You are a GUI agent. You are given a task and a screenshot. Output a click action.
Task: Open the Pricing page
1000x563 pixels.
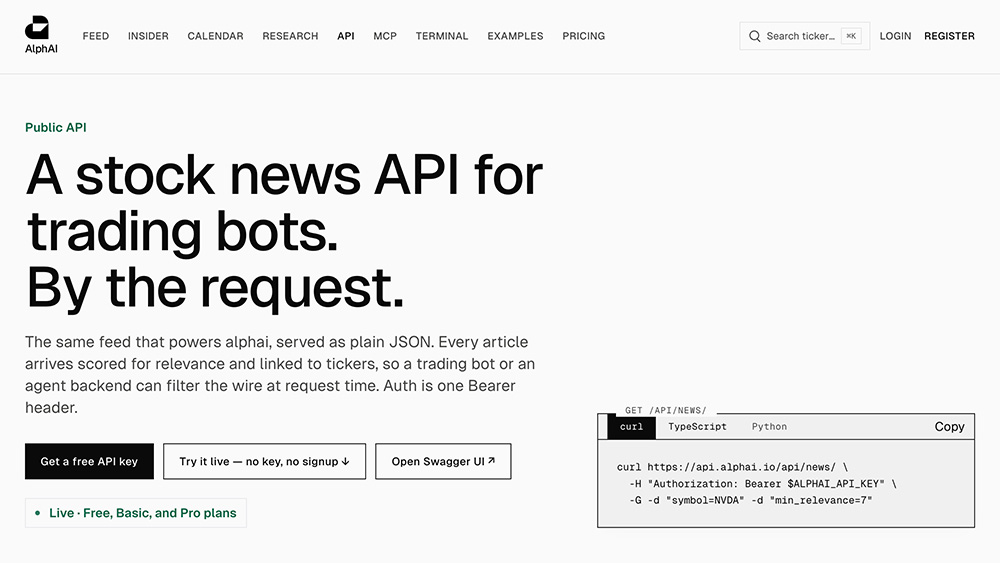pos(584,36)
